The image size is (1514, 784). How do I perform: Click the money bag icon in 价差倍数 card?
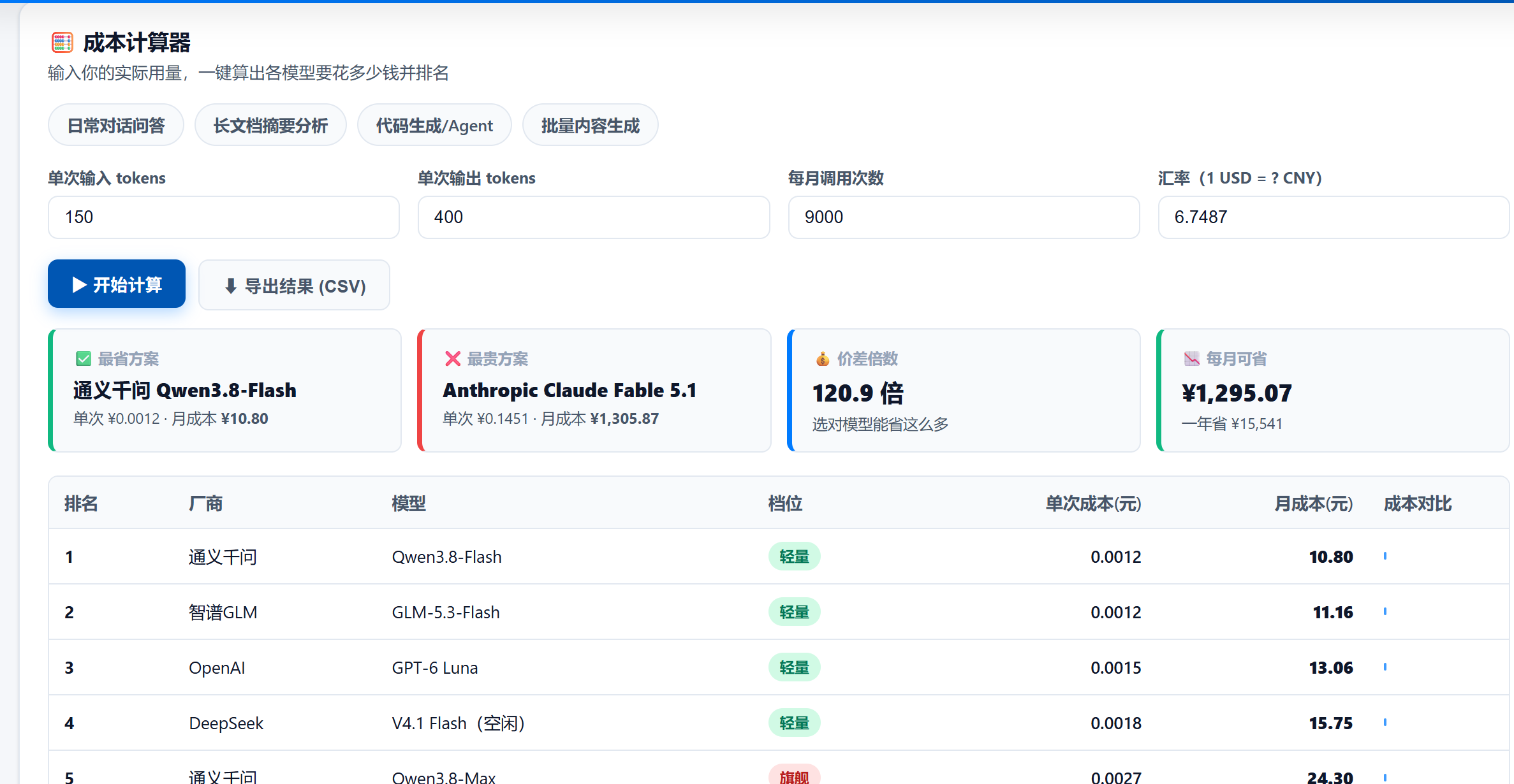823,359
